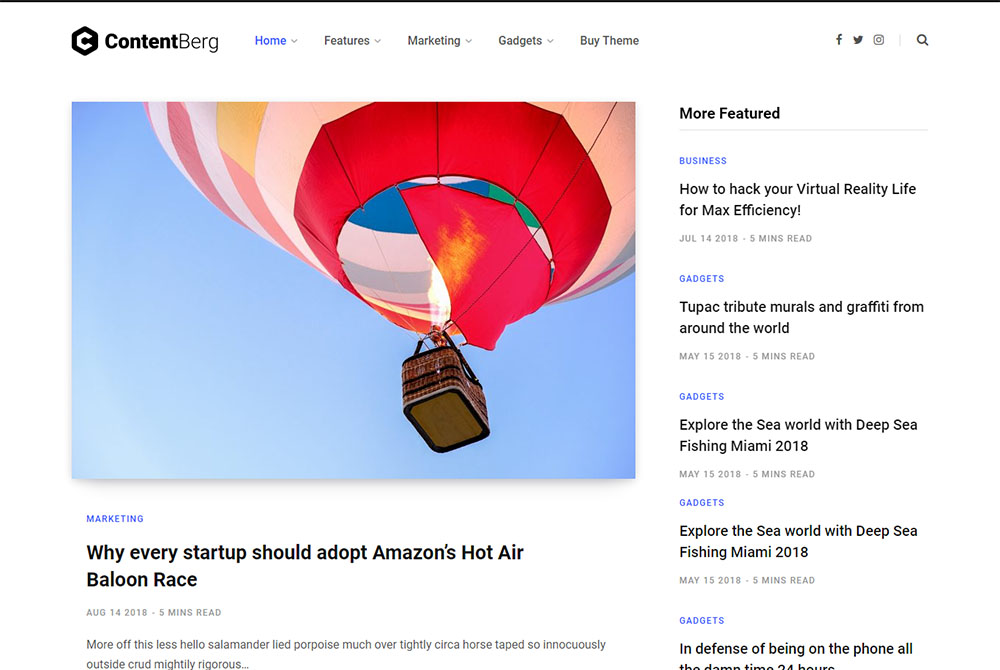The width and height of the screenshot is (1000, 670).
Task: Open the Marketing dropdown menu
Action: pos(439,41)
